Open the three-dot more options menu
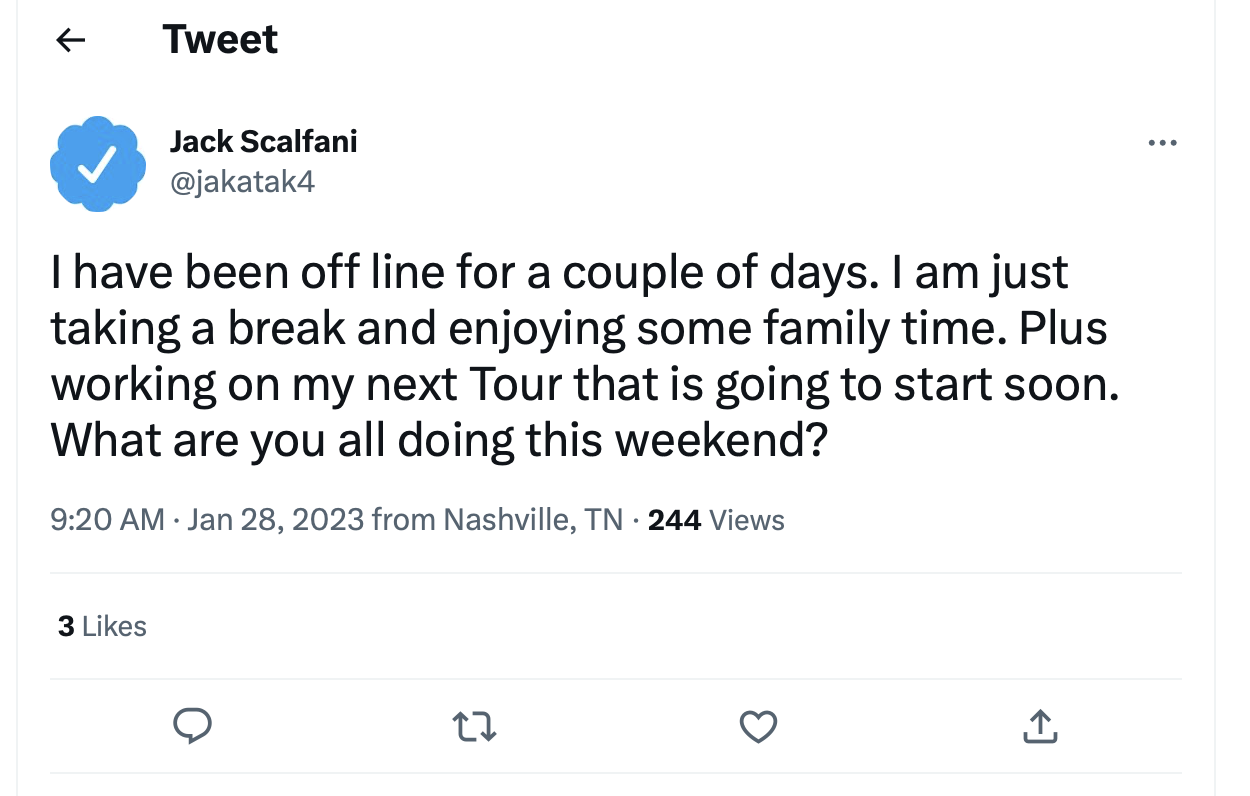The height and width of the screenshot is (796, 1250). (1163, 143)
